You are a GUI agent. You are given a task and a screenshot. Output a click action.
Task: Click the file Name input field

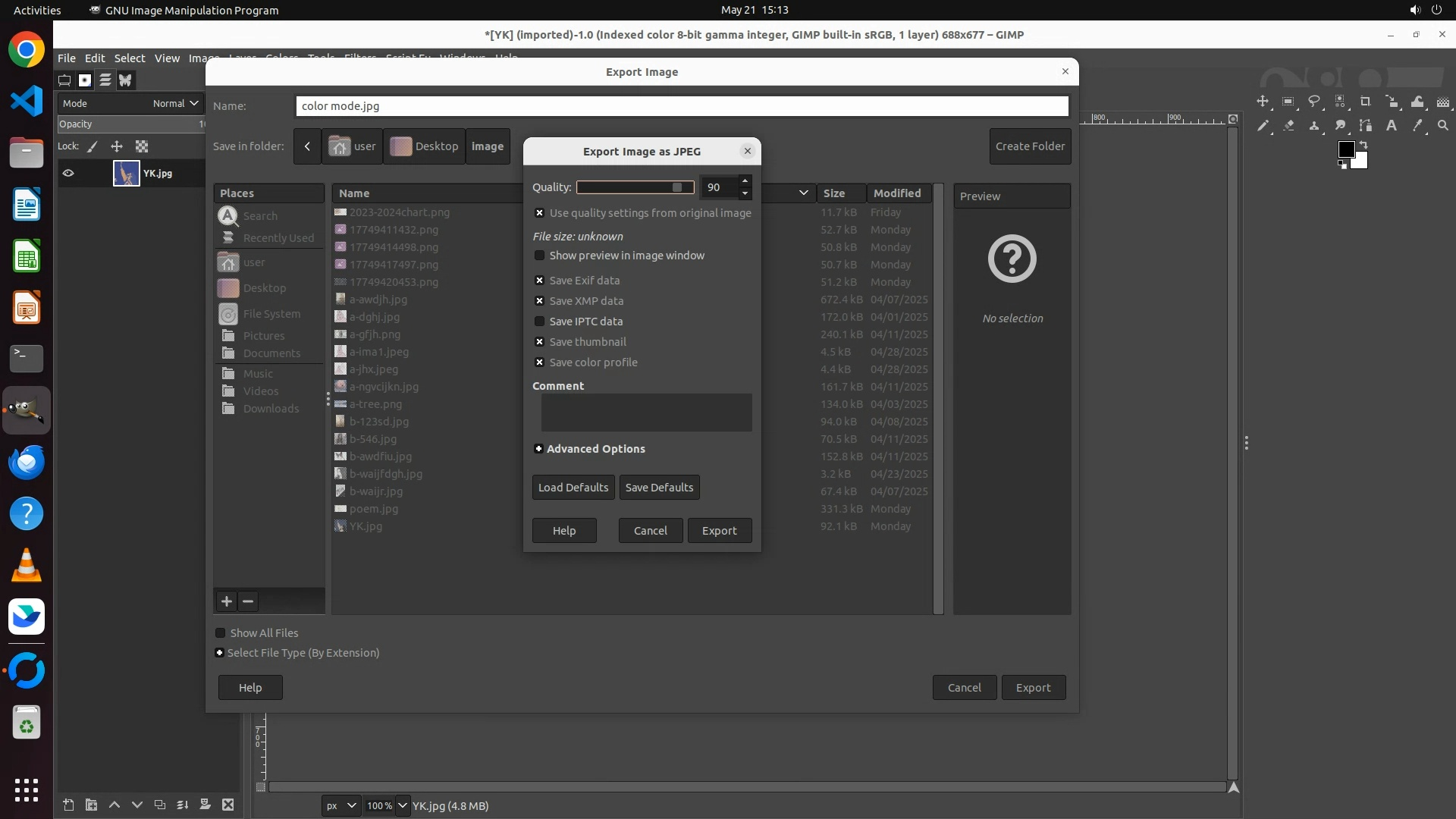coord(681,106)
